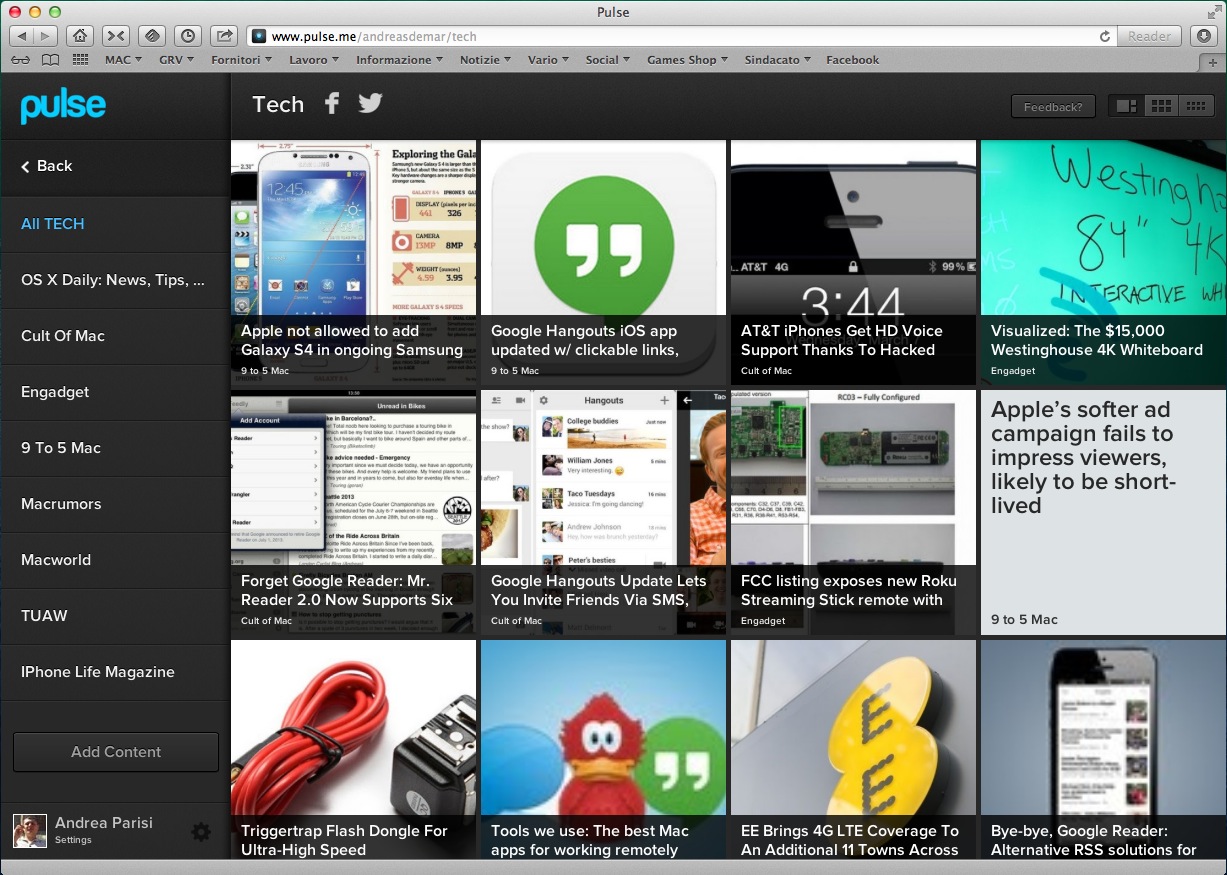This screenshot has width=1227, height=875.
Task: Expand the Sindacato bookmarks folder
Action: 778,60
